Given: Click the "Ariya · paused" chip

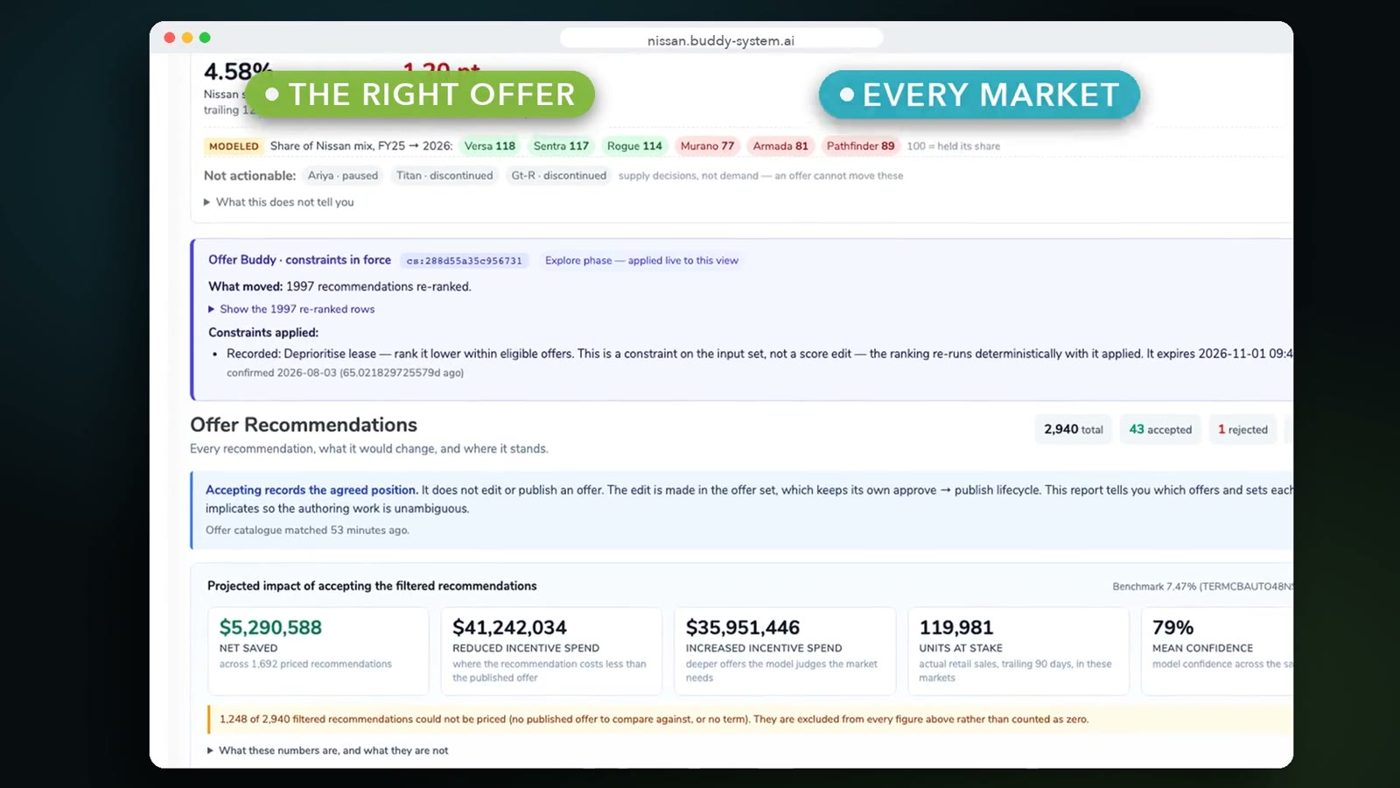Looking at the screenshot, I should click(x=344, y=175).
